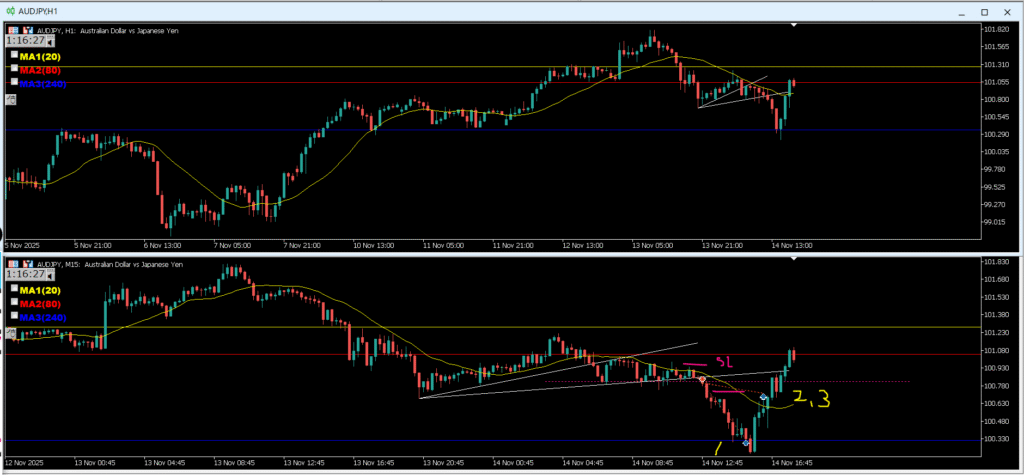1024x475 pixels.
Task: Click the mouse icon button in H1 chart
Action: 11,99
